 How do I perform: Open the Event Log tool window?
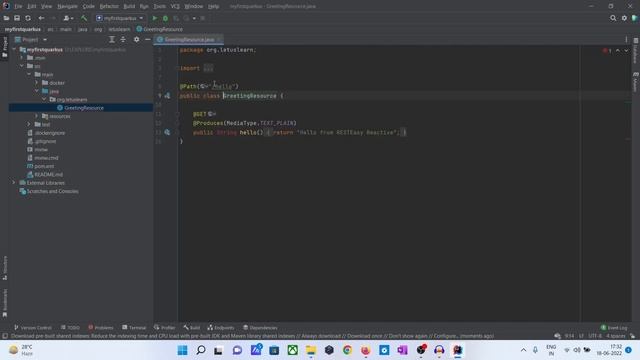[x=614, y=328]
